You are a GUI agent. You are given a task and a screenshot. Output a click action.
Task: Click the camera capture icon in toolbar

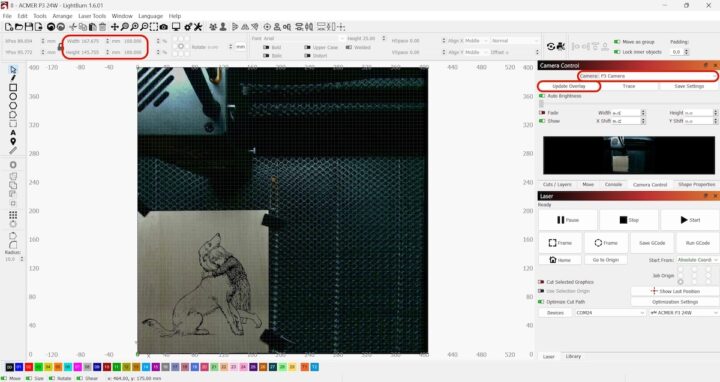[x=163, y=27]
